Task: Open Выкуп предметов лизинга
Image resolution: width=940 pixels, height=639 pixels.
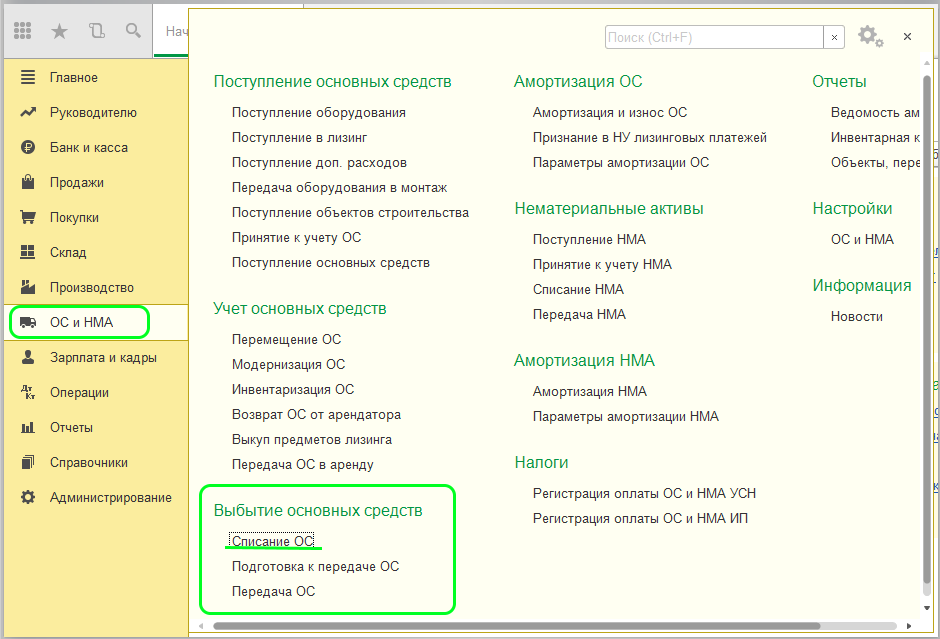Action: (312, 439)
